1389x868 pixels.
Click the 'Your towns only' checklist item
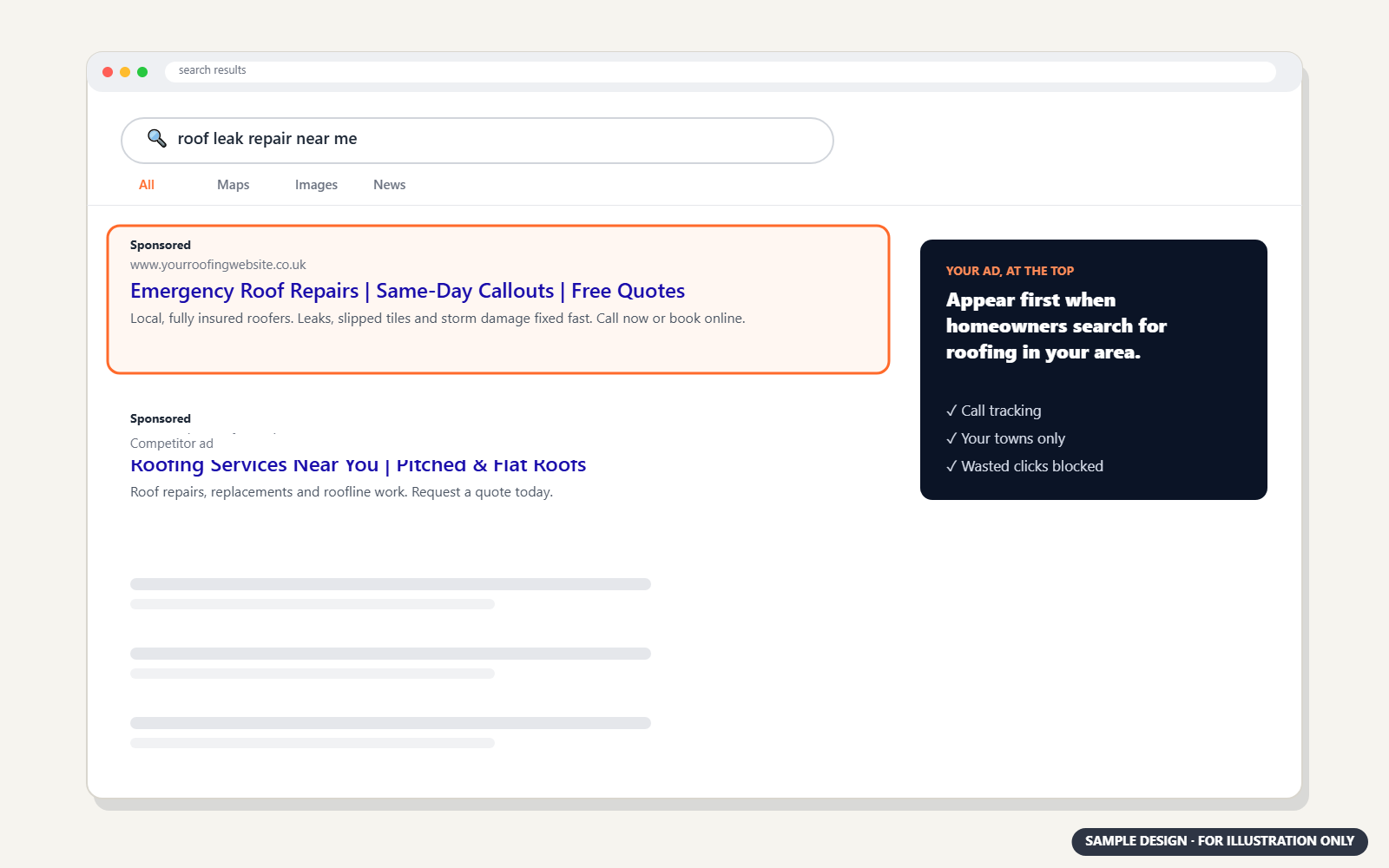pos(1006,438)
